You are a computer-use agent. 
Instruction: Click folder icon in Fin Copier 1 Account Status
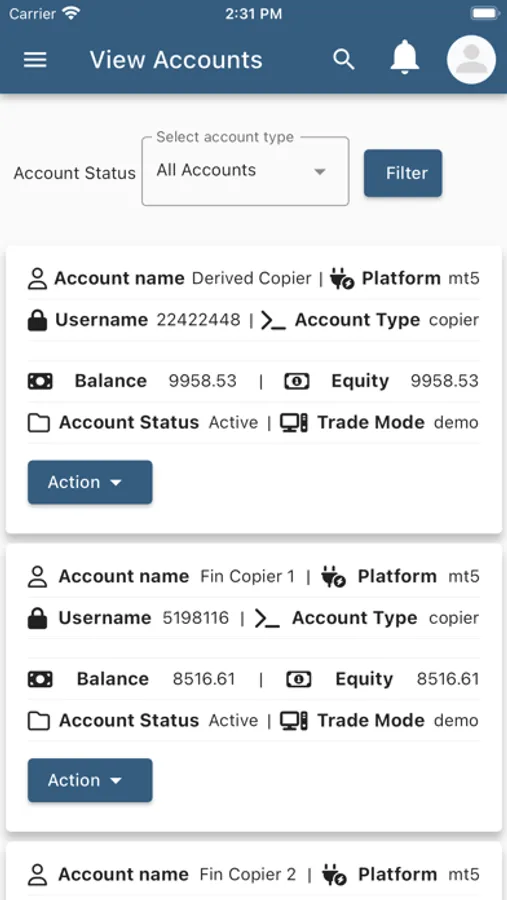(x=38, y=721)
